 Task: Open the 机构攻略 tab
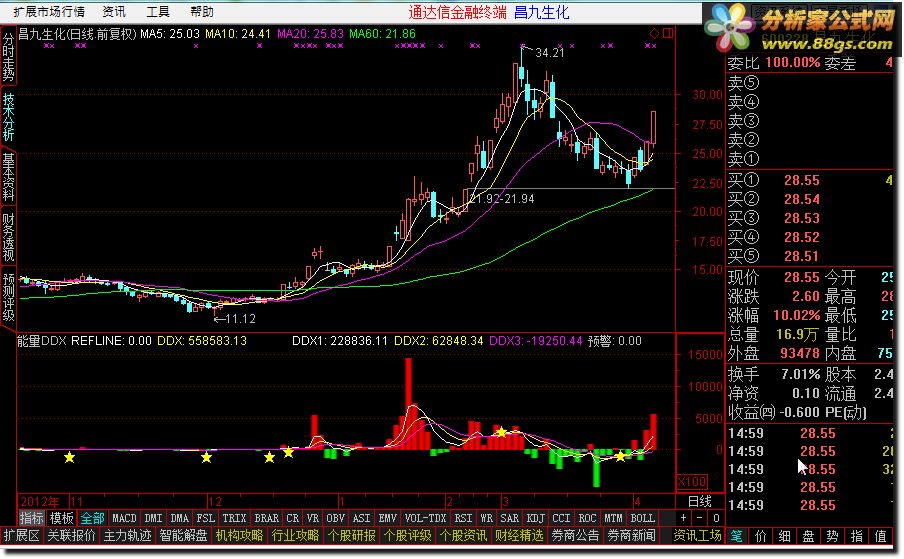(239, 536)
